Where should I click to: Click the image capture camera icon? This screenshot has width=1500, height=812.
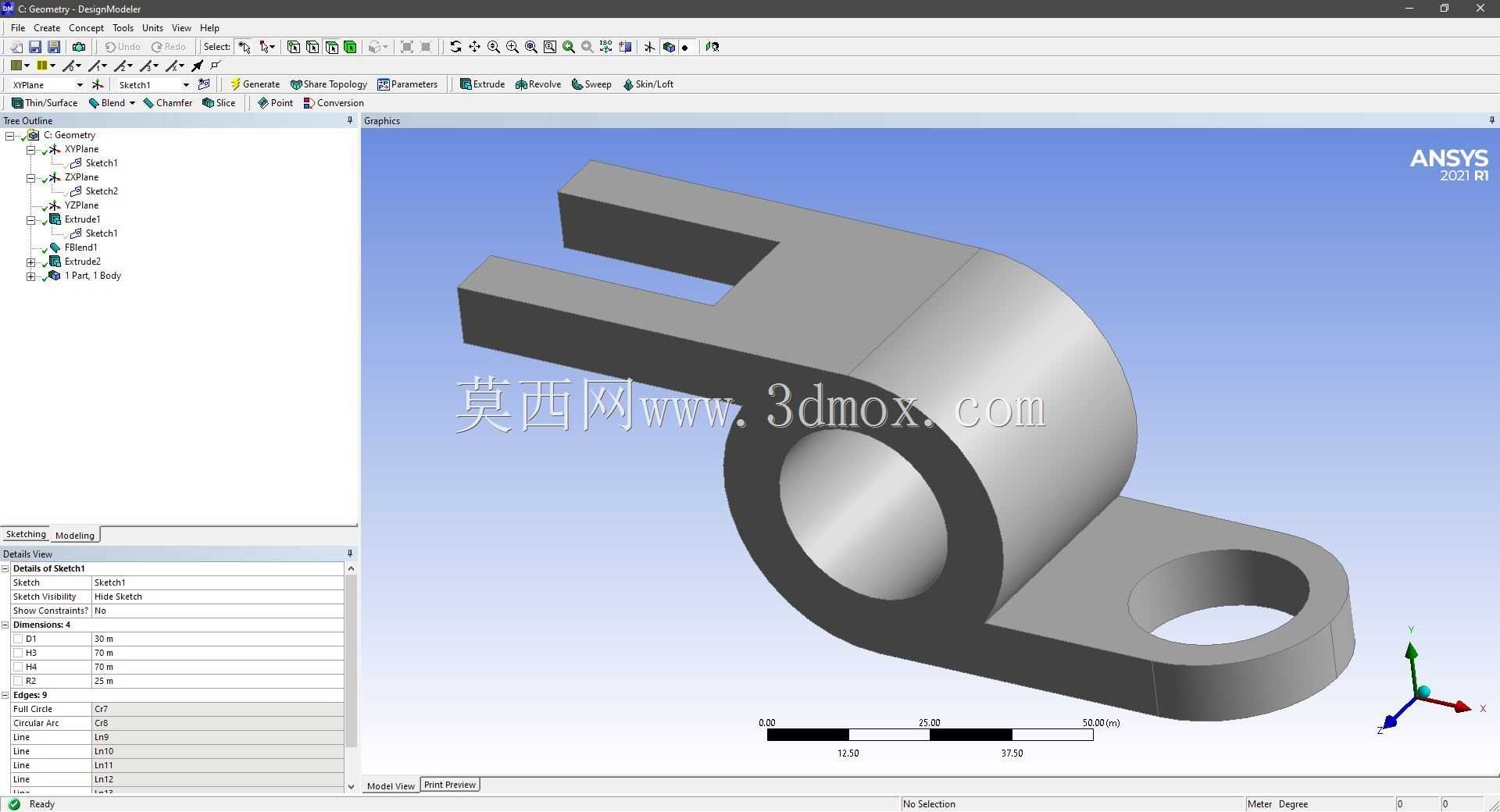(79, 47)
